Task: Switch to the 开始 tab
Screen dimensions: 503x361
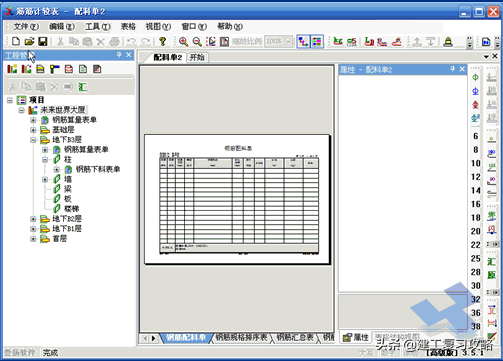Action: [197, 57]
